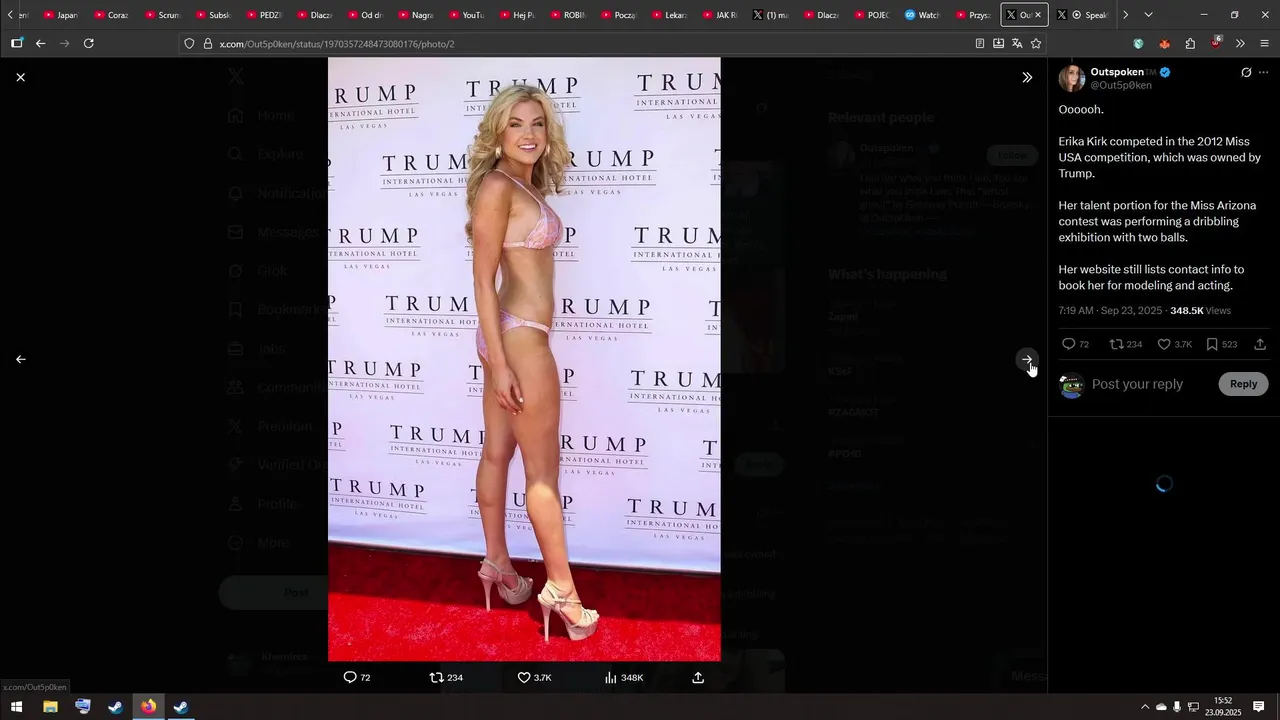This screenshot has height=720, width=1280.
Task: Click the site padlock icon
Action: [208, 44]
